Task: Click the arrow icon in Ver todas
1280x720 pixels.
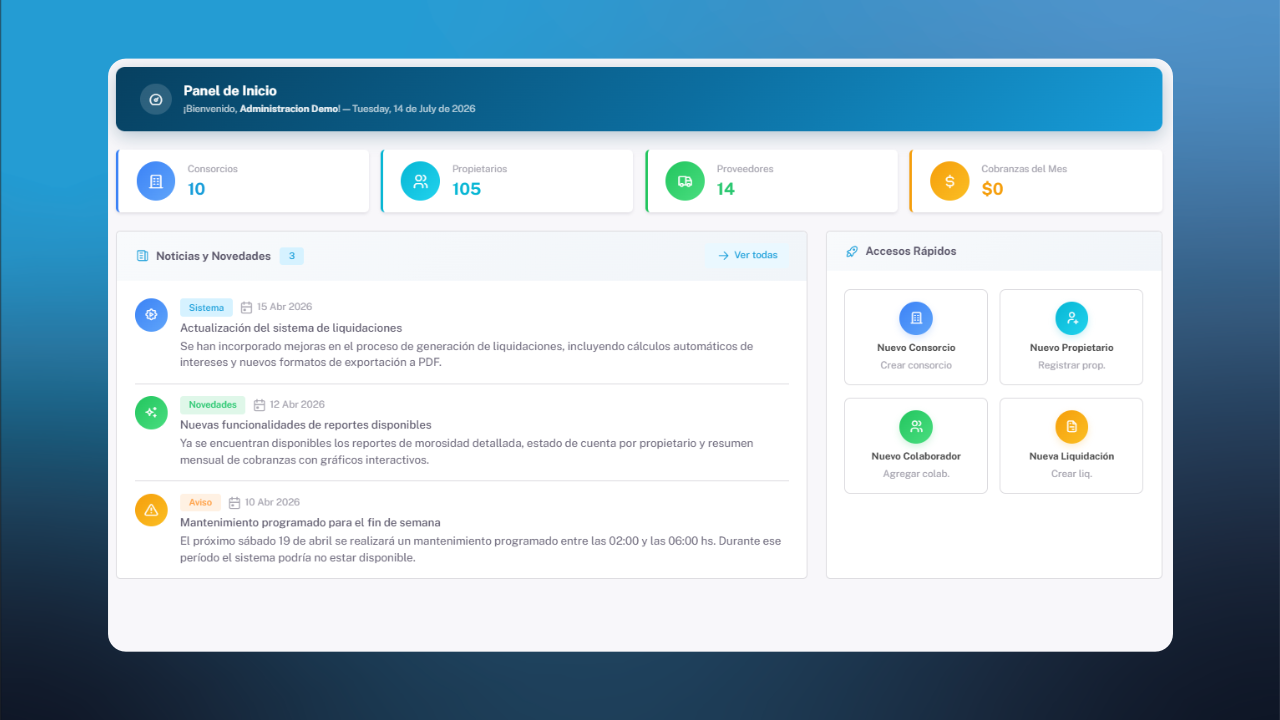Action: 723,256
